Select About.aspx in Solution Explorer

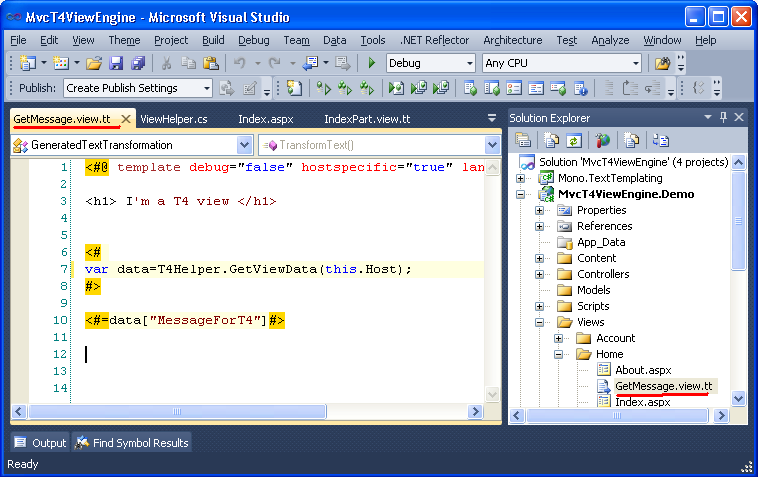coord(643,370)
